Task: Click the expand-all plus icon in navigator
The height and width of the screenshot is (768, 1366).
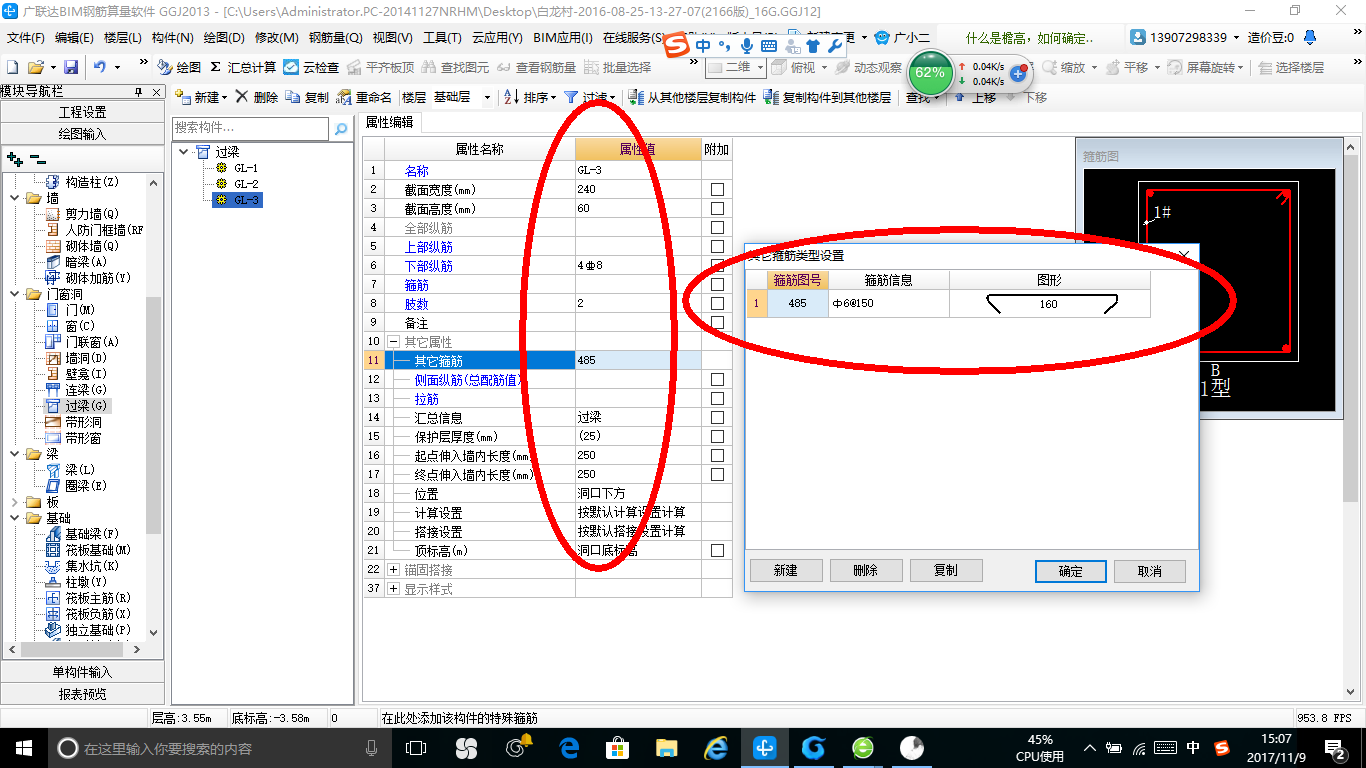Action: point(14,158)
